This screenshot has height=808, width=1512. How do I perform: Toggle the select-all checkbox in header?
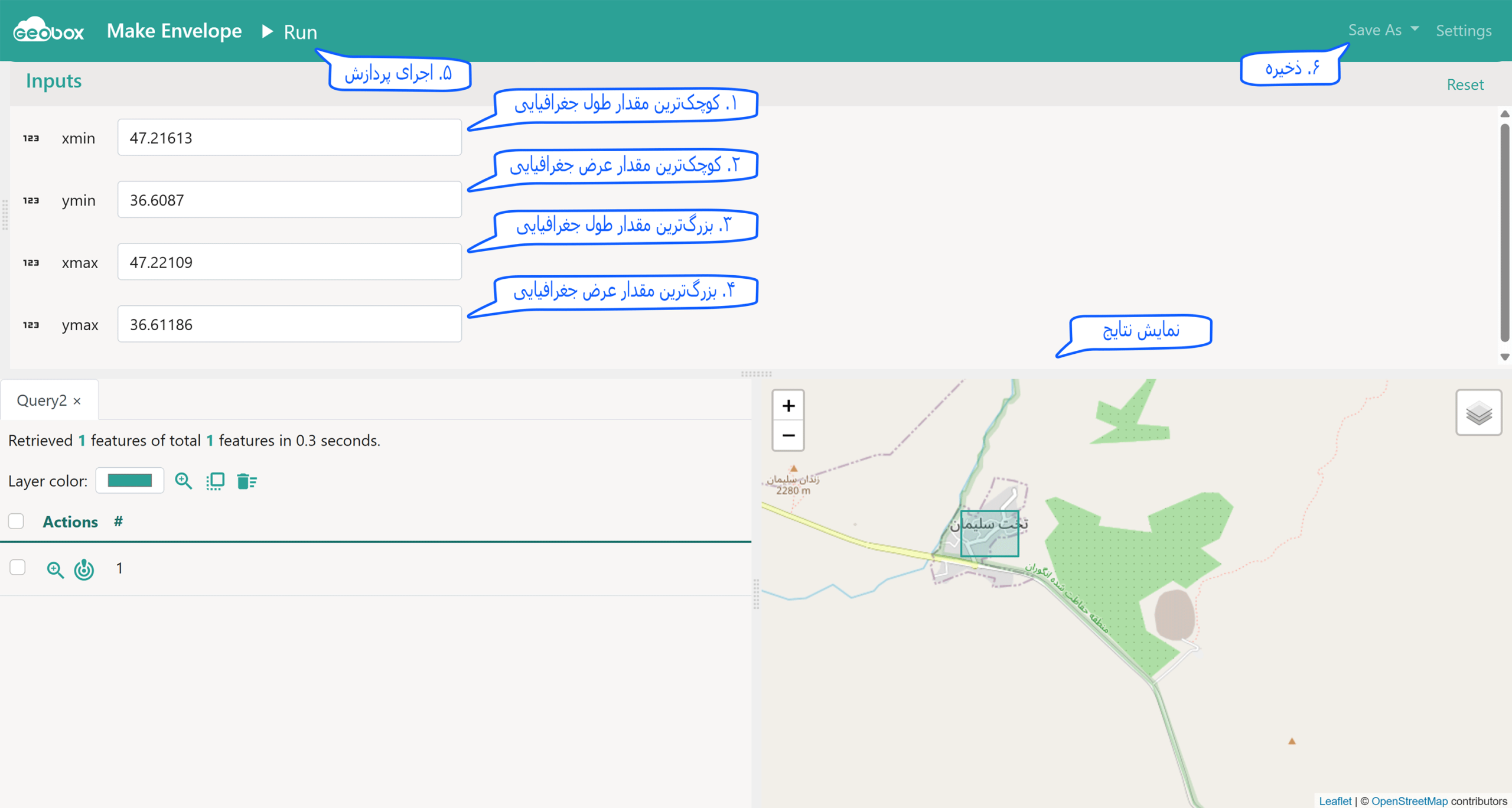coord(16,521)
